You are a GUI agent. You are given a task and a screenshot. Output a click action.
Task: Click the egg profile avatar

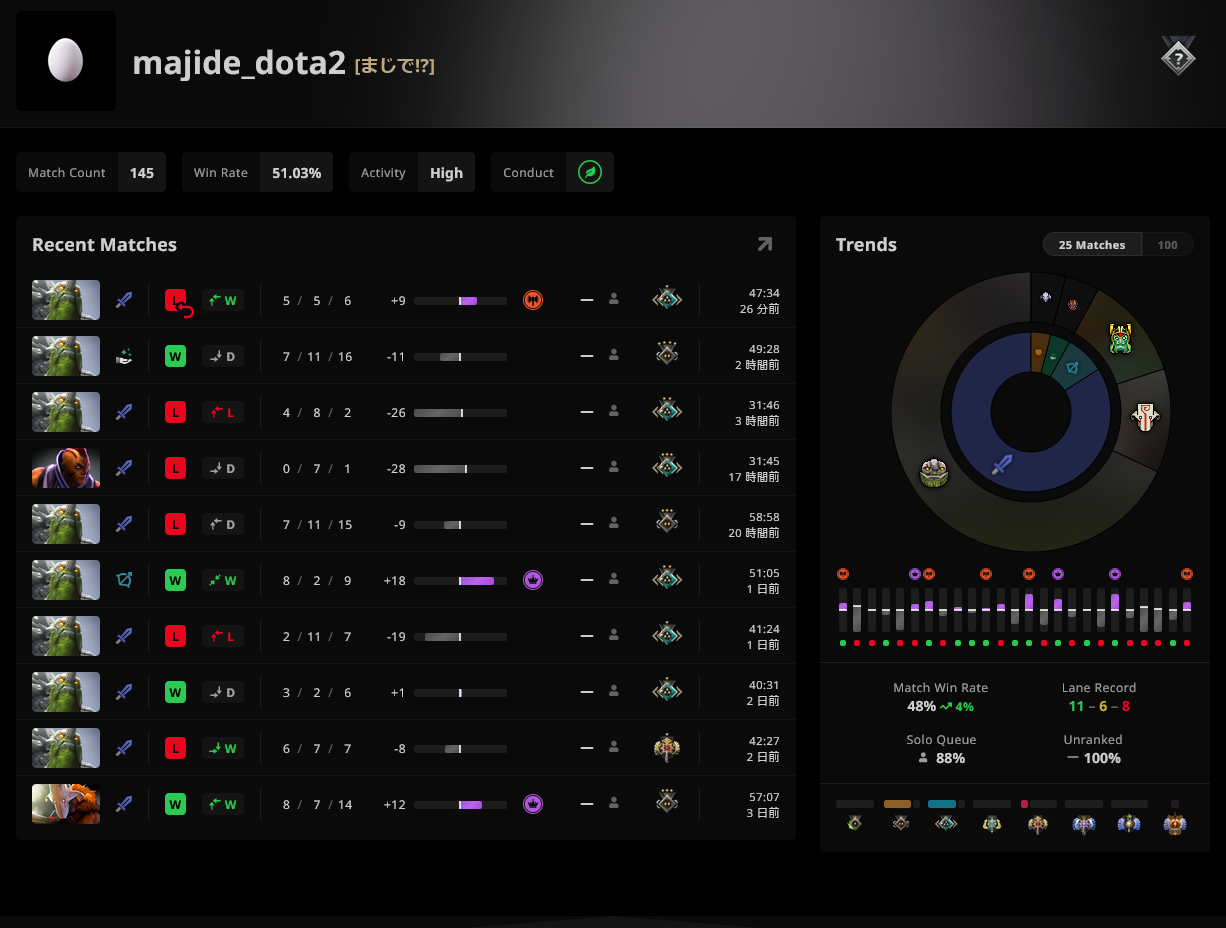[x=66, y=61]
